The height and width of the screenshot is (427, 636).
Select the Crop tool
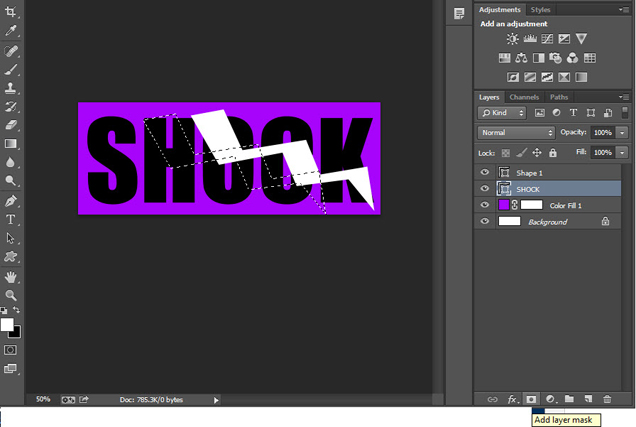(x=11, y=11)
